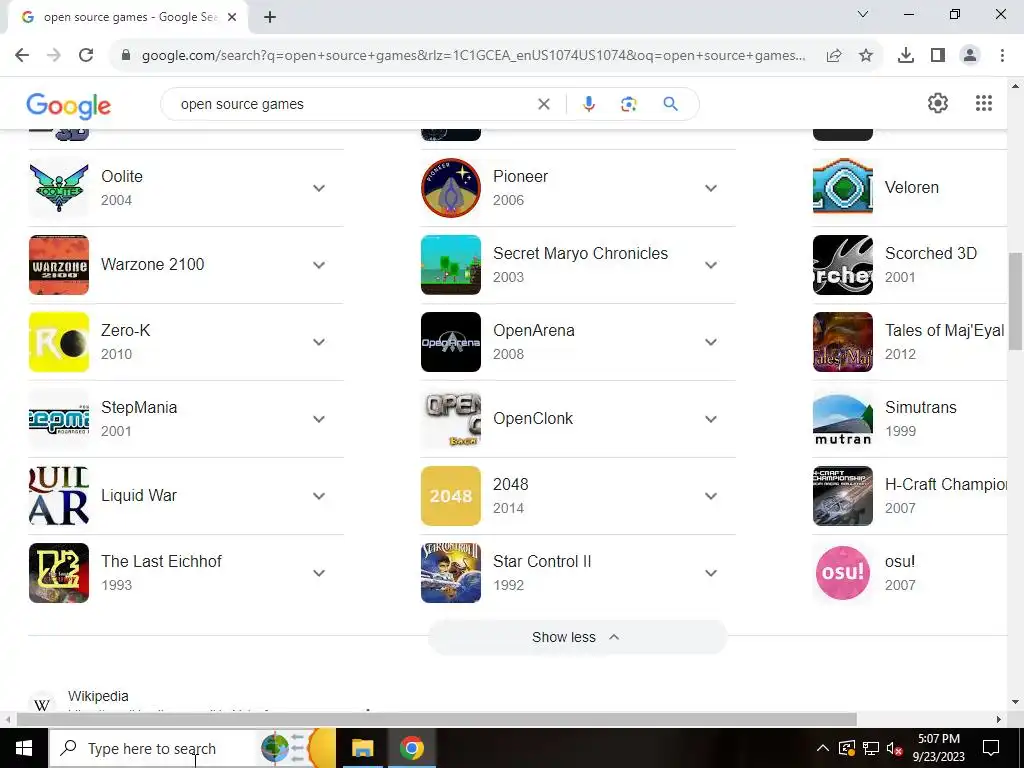Open Chrome downloads icon
The height and width of the screenshot is (768, 1024).
[906, 56]
